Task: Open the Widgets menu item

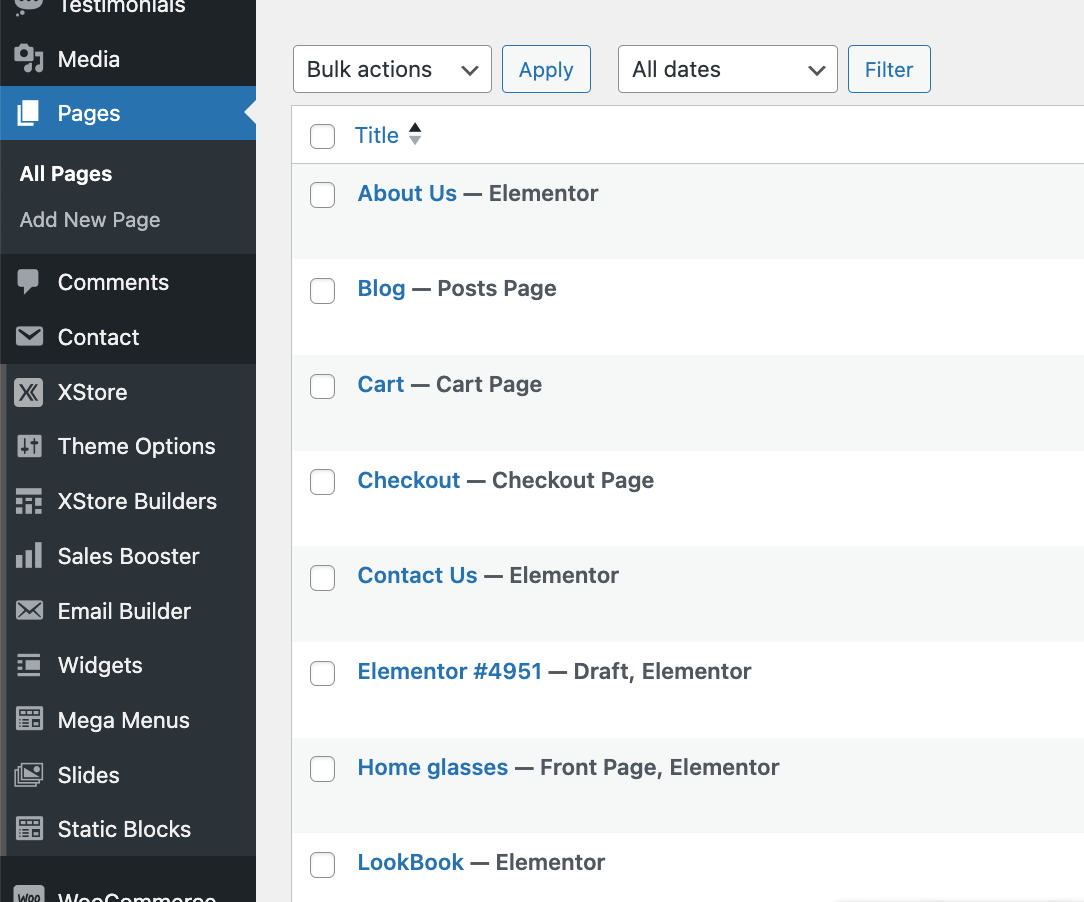Action: (x=128, y=665)
